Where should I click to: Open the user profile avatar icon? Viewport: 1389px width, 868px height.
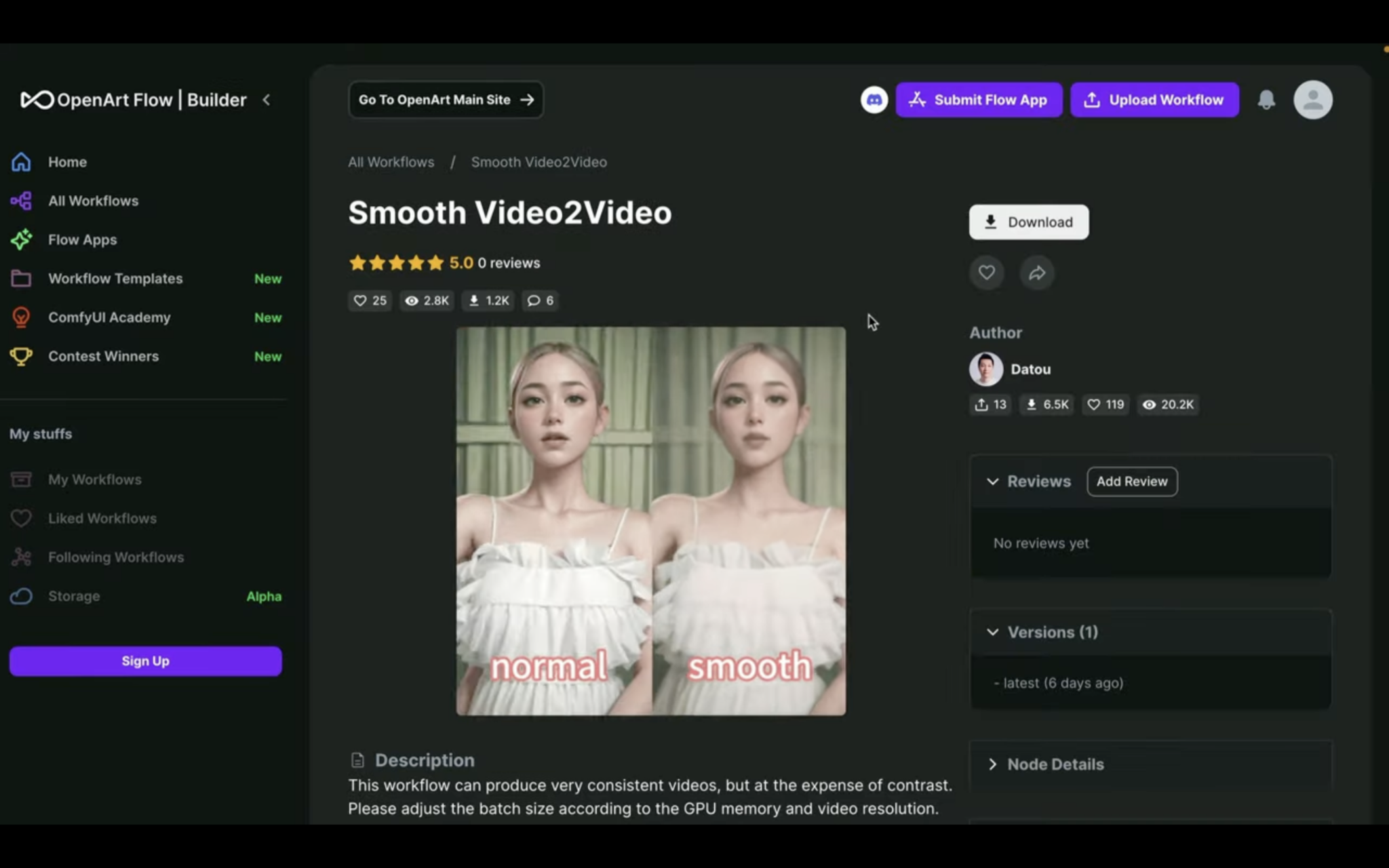pyautogui.click(x=1312, y=100)
